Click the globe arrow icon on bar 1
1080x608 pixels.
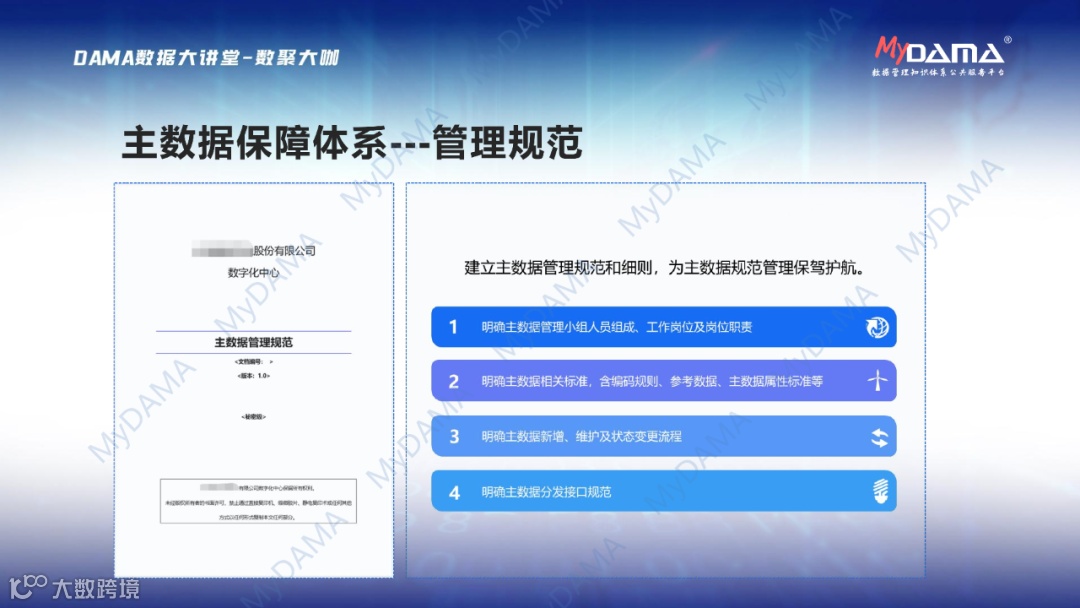pyautogui.click(x=875, y=327)
